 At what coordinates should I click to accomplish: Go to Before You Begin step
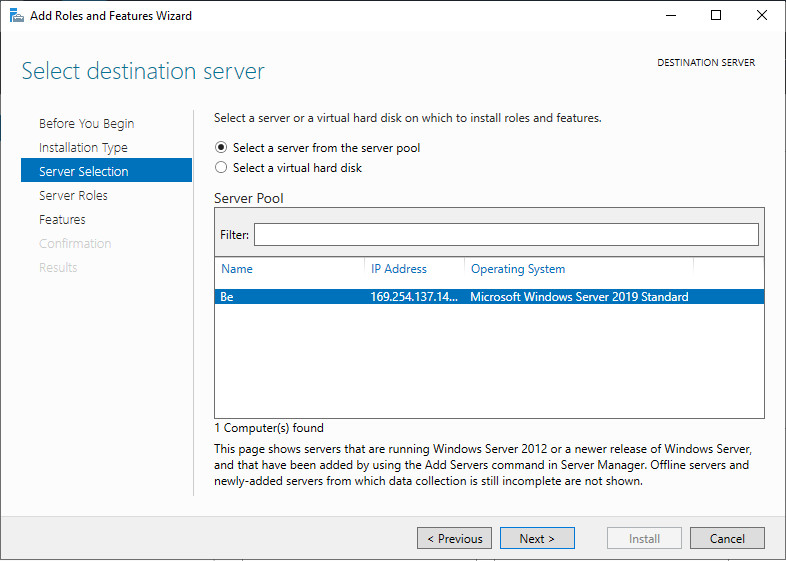(86, 124)
